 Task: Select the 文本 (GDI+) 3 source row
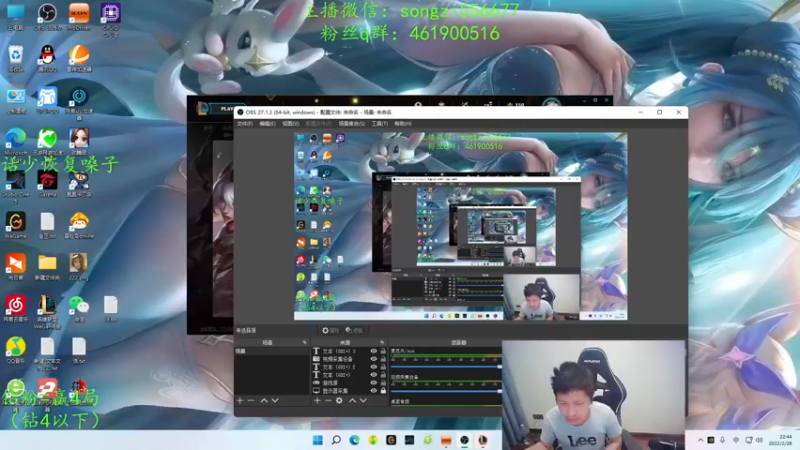(349, 351)
